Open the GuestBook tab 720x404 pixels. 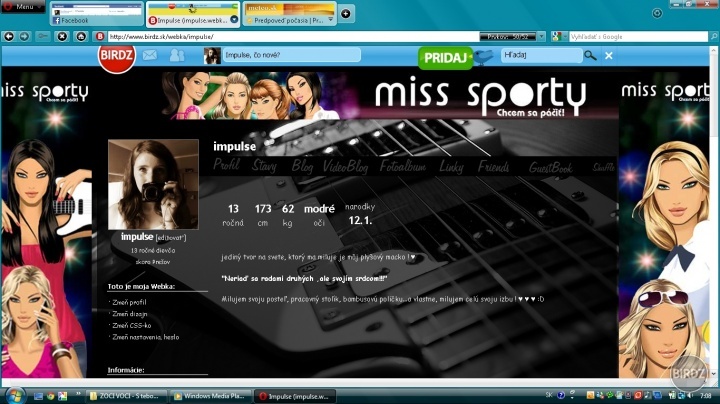(x=551, y=168)
